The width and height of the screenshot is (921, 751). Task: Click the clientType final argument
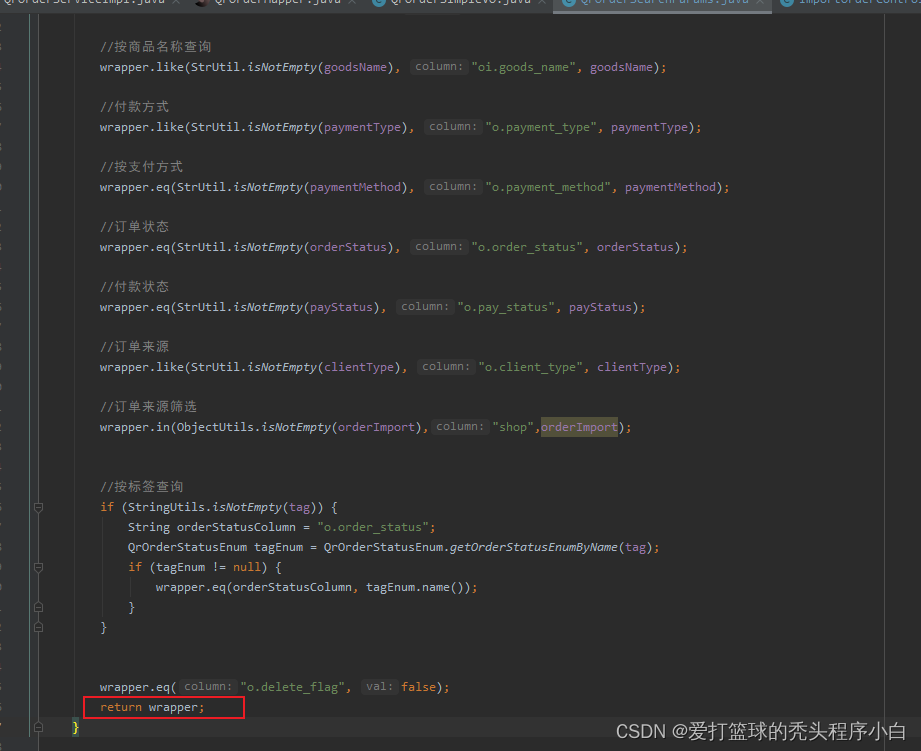pyautogui.click(x=631, y=367)
